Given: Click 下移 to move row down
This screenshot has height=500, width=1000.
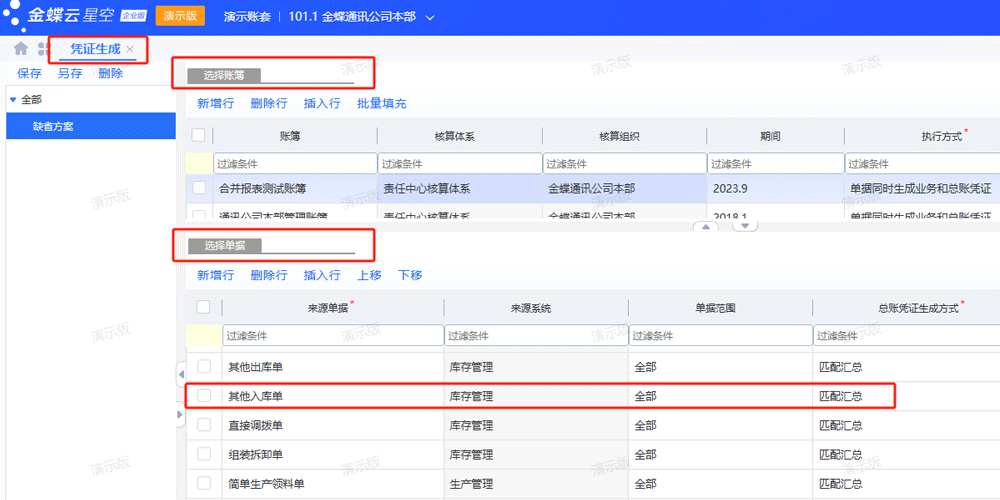Looking at the screenshot, I should pos(410,275).
